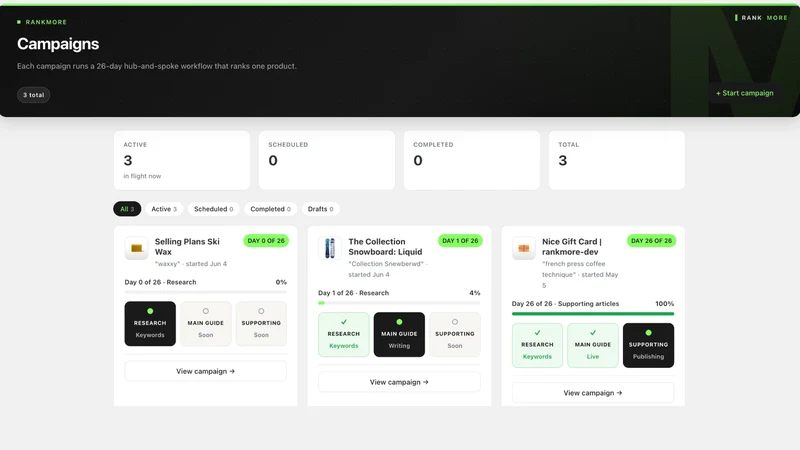Click the Collection Snowboard Liquid product thumbnail

point(330,248)
